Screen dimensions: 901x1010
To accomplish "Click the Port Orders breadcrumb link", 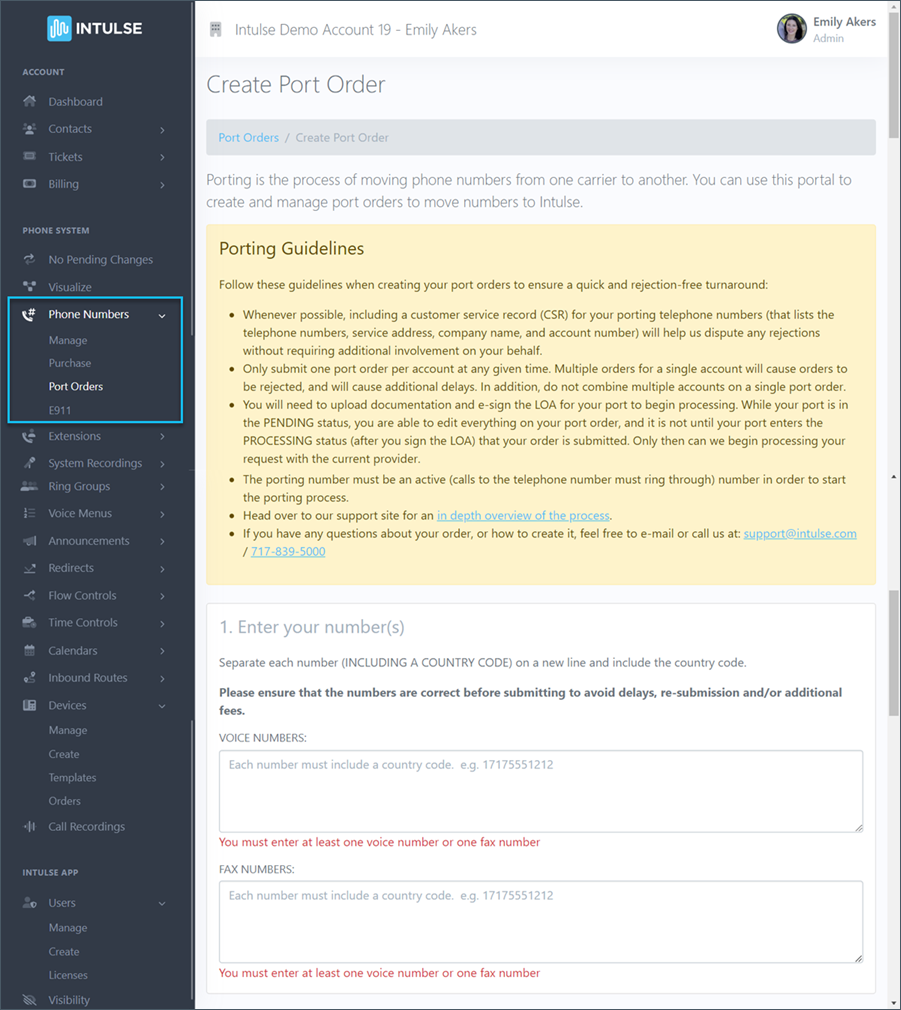I will [x=248, y=138].
